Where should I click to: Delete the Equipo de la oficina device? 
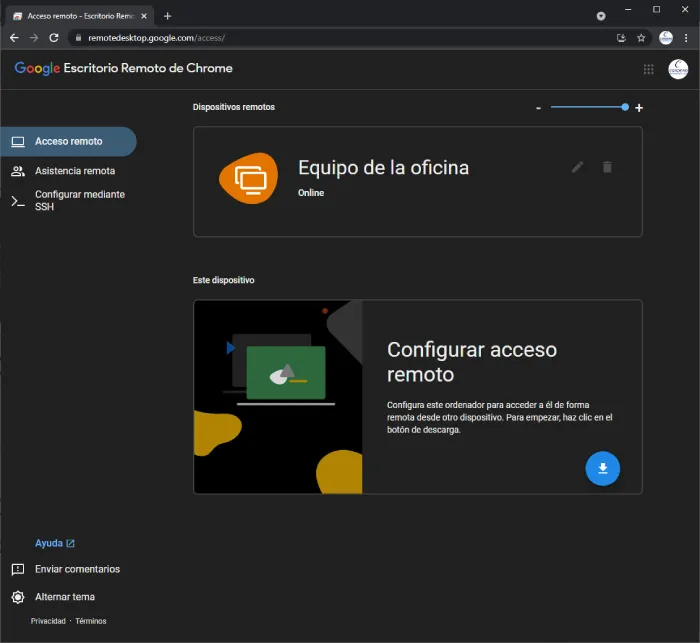pos(607,167)
